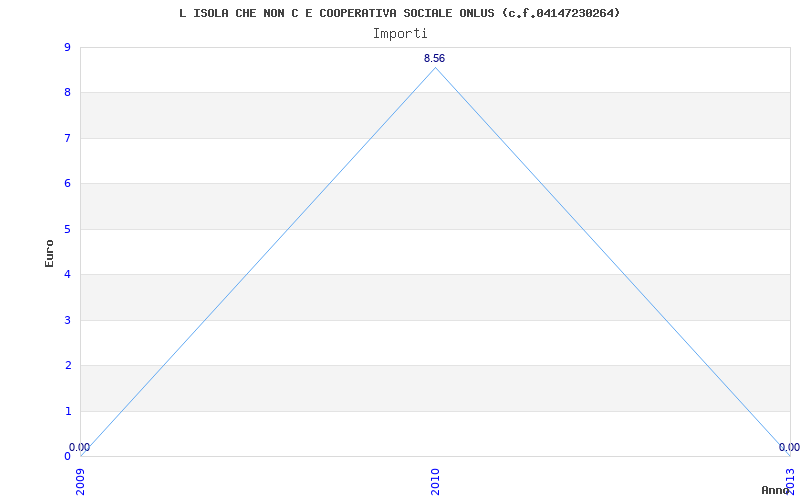The height and width of the screenshot is (500, 800).
Task: Click the y-axis value 2
Action: point(67,366)
